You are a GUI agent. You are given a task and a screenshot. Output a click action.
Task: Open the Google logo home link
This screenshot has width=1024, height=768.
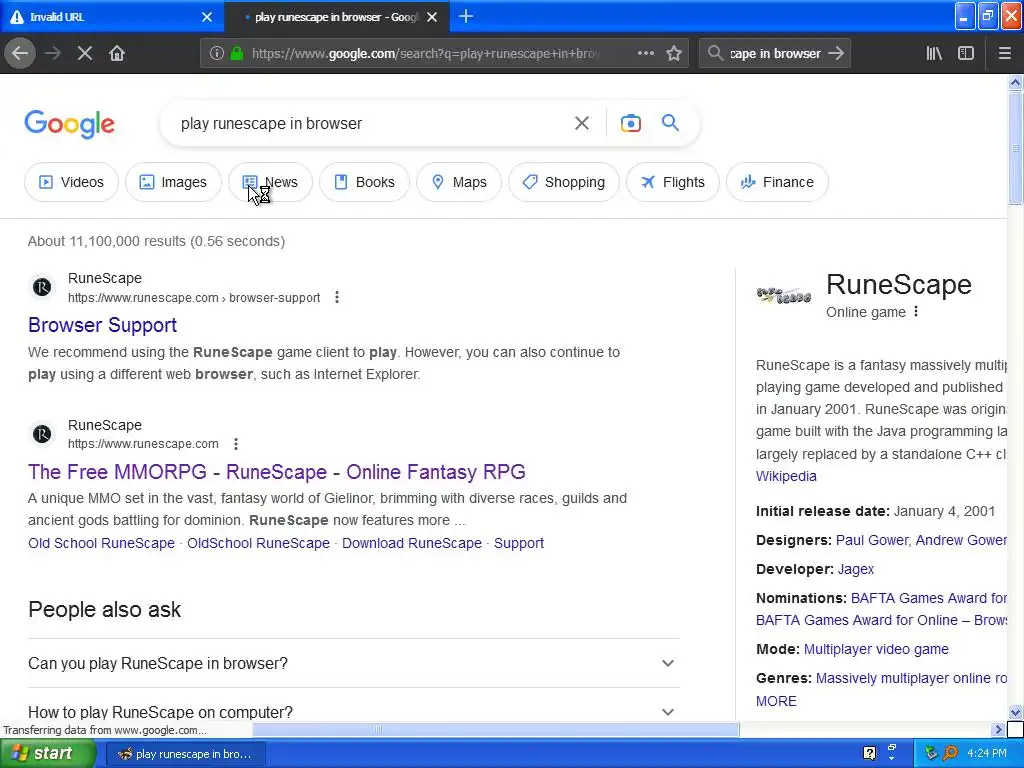click(x=70, y=123)
